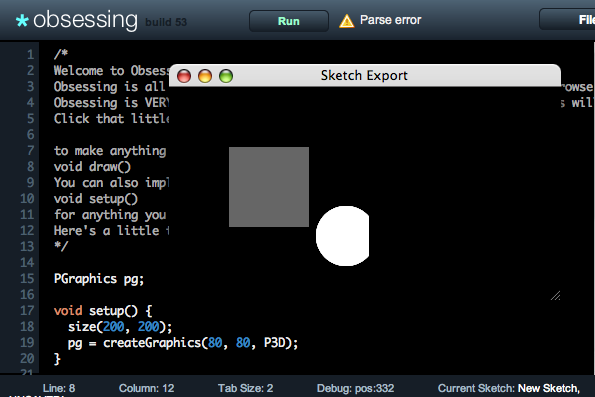Click the 'PGraphics pg;' code line

pyautogui.click(x=99, y=279)
